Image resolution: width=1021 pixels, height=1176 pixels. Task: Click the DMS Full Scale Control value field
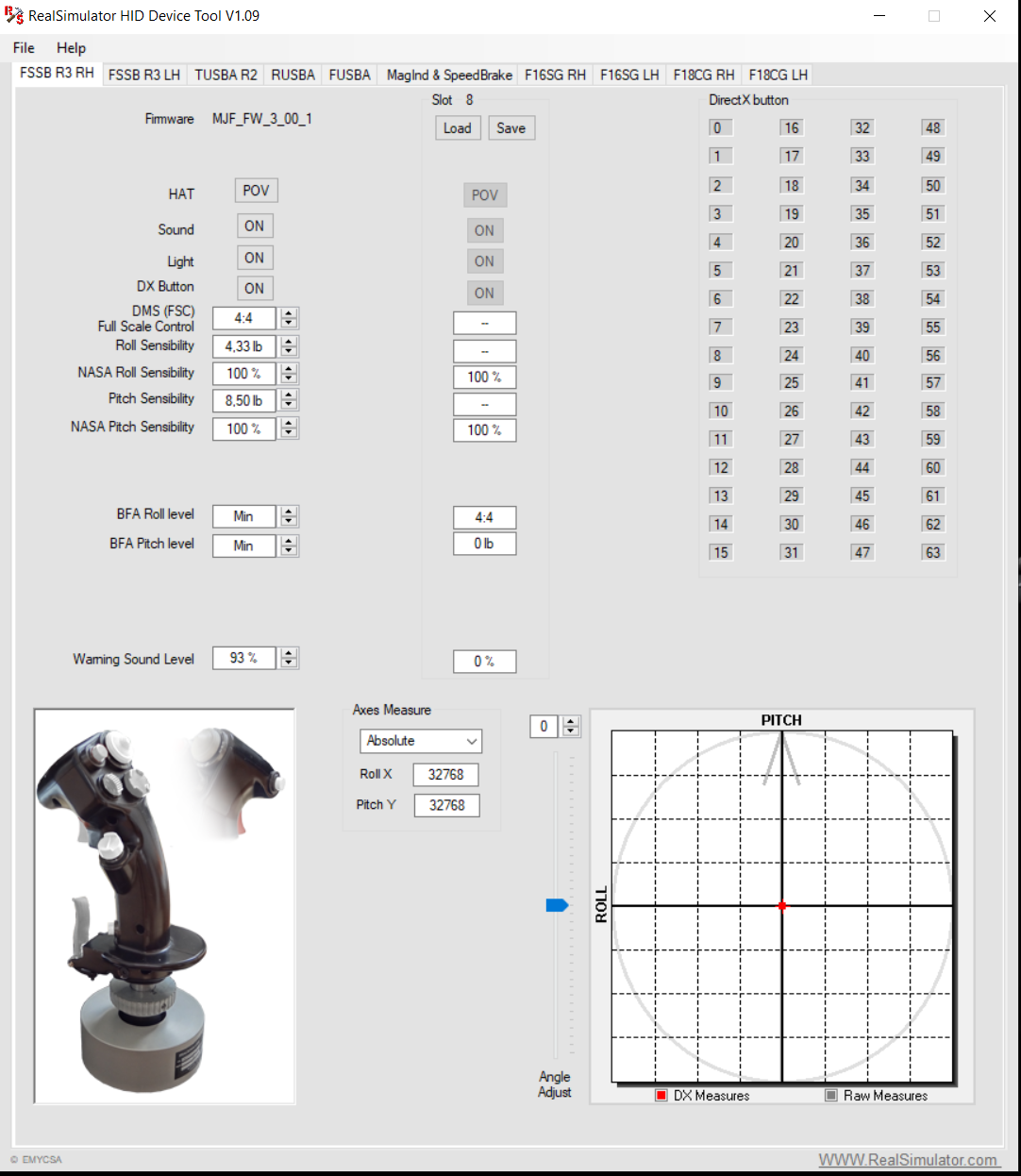[244, 319]
